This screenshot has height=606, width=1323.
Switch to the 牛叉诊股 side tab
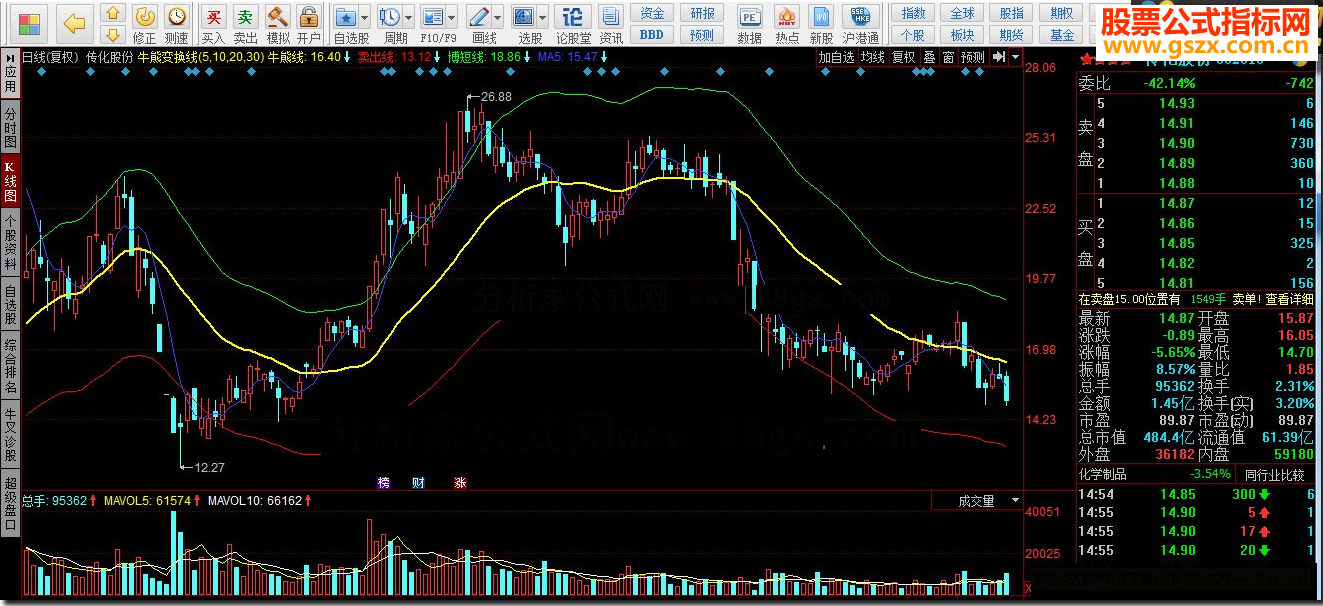point(10,435)
